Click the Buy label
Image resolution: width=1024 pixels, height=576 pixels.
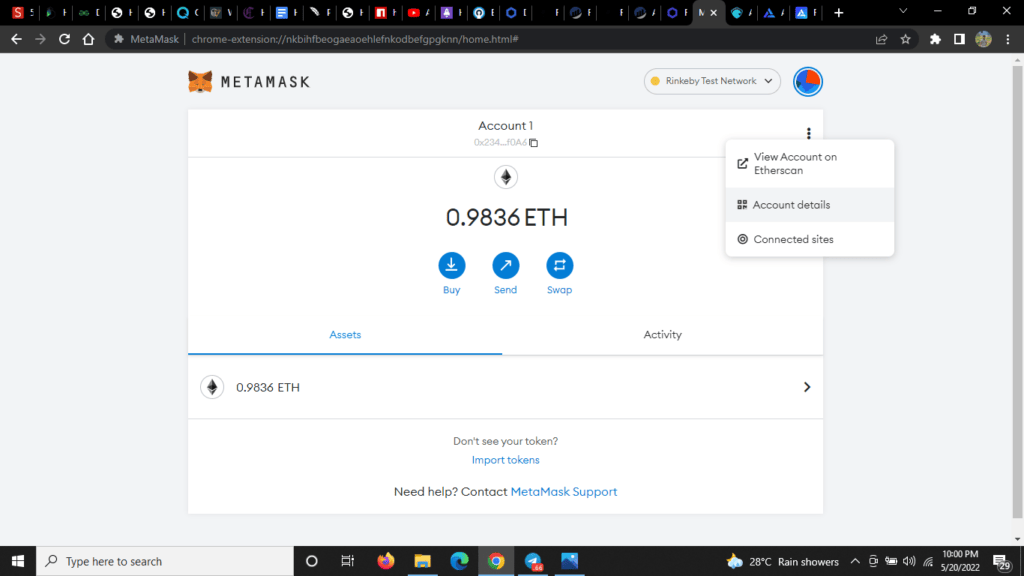(451, 290)
